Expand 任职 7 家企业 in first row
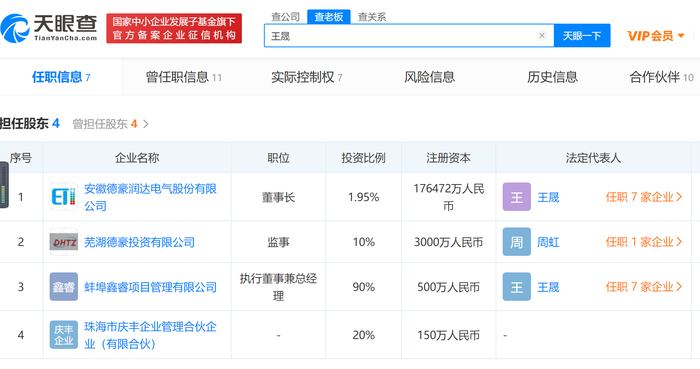Viewport: 700px width, 369px height. click(x=644, y=197)
